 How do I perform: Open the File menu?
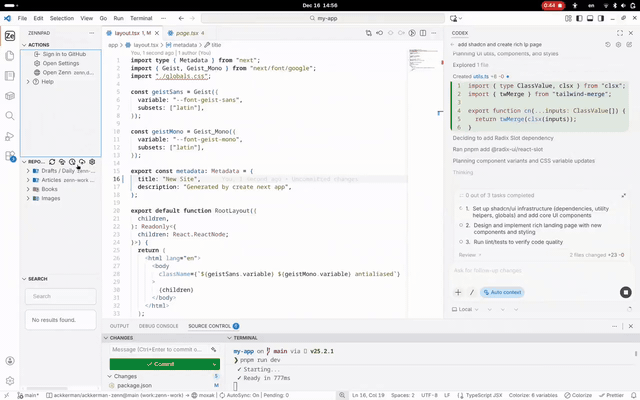(x=22, y=18)
